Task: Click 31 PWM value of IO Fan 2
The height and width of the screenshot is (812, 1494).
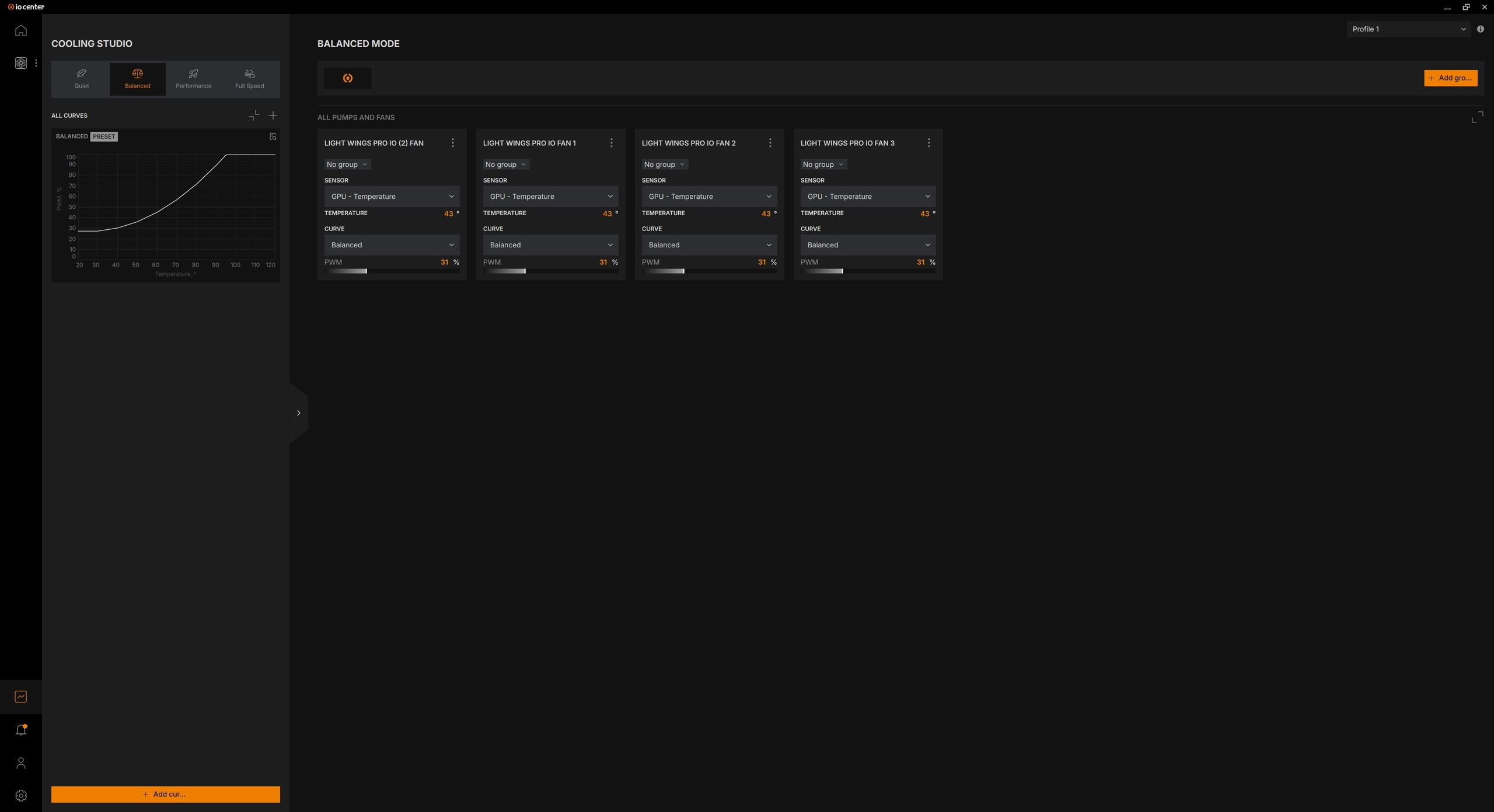Action: click(x=762, y=262)
